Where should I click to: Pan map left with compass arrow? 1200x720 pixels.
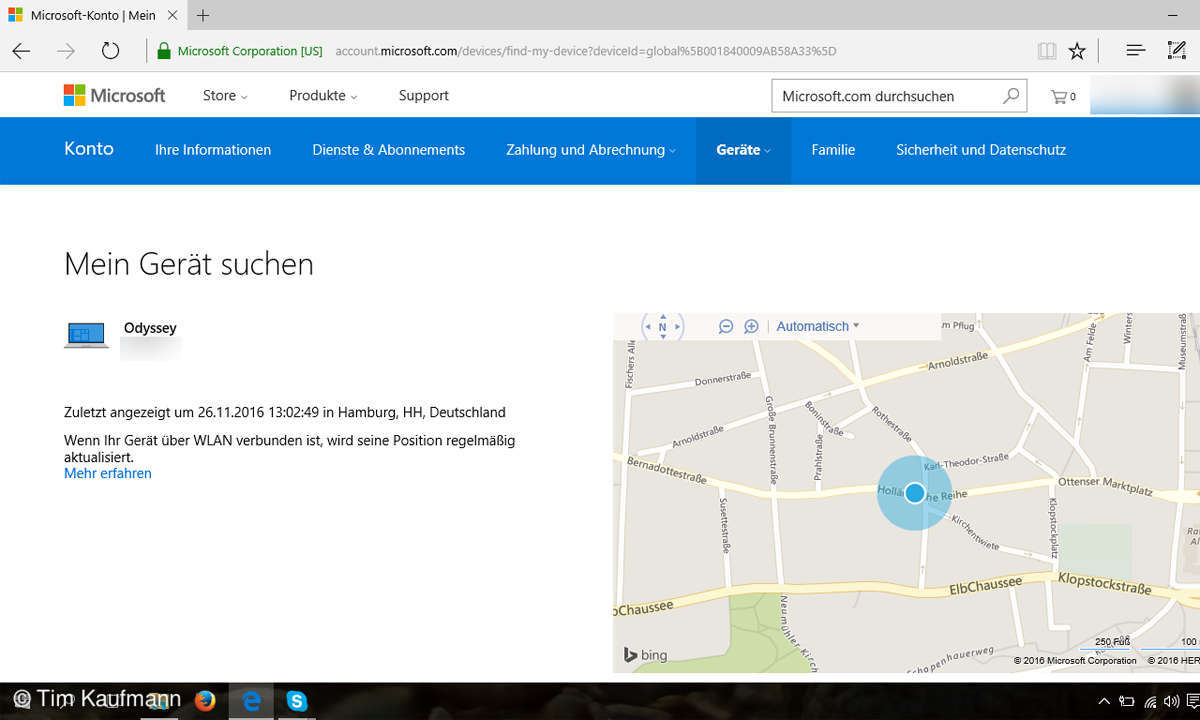click(x=648, y=326)
